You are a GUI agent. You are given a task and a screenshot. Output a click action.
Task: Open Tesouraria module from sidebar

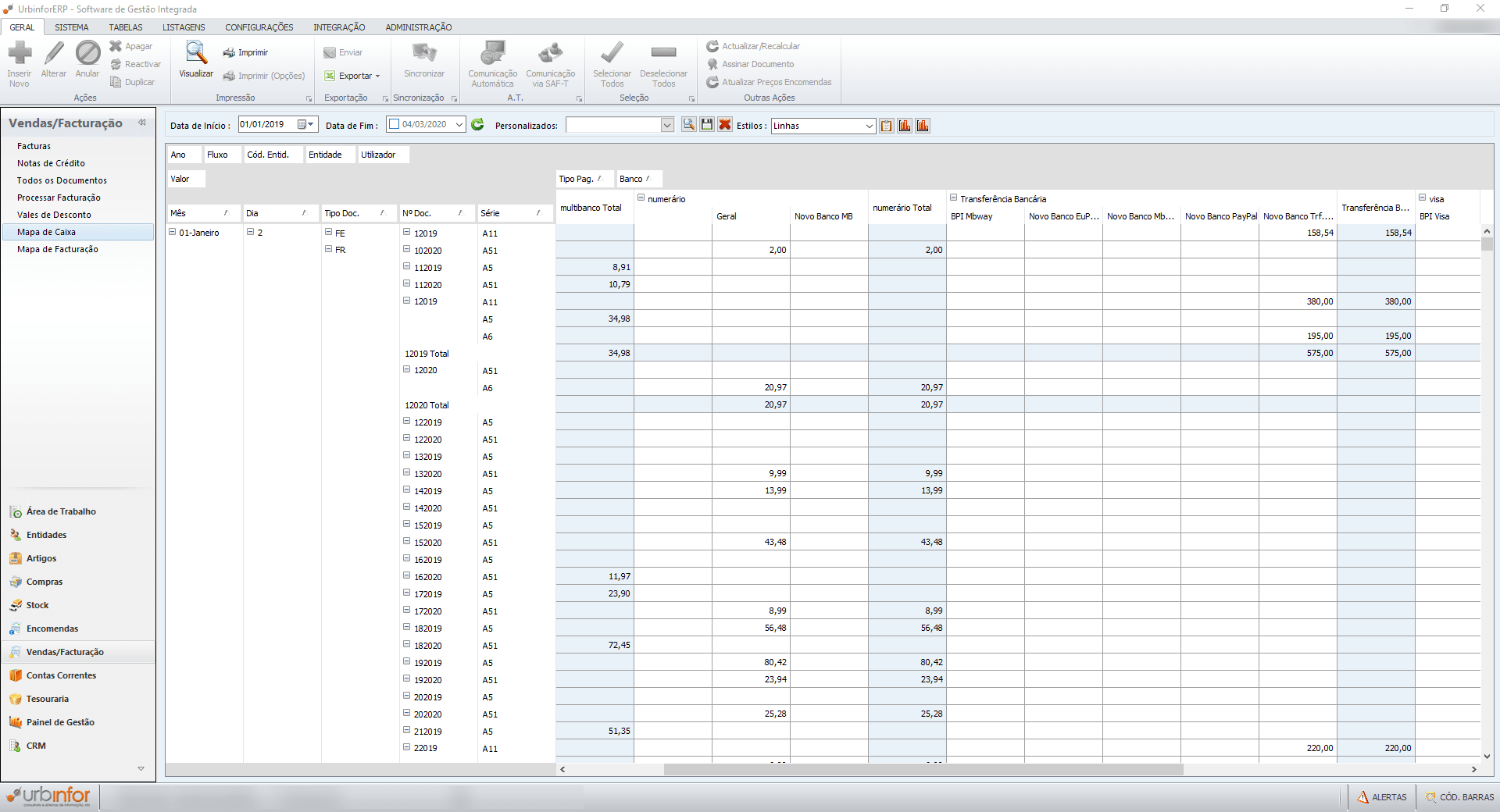[47, 699]
